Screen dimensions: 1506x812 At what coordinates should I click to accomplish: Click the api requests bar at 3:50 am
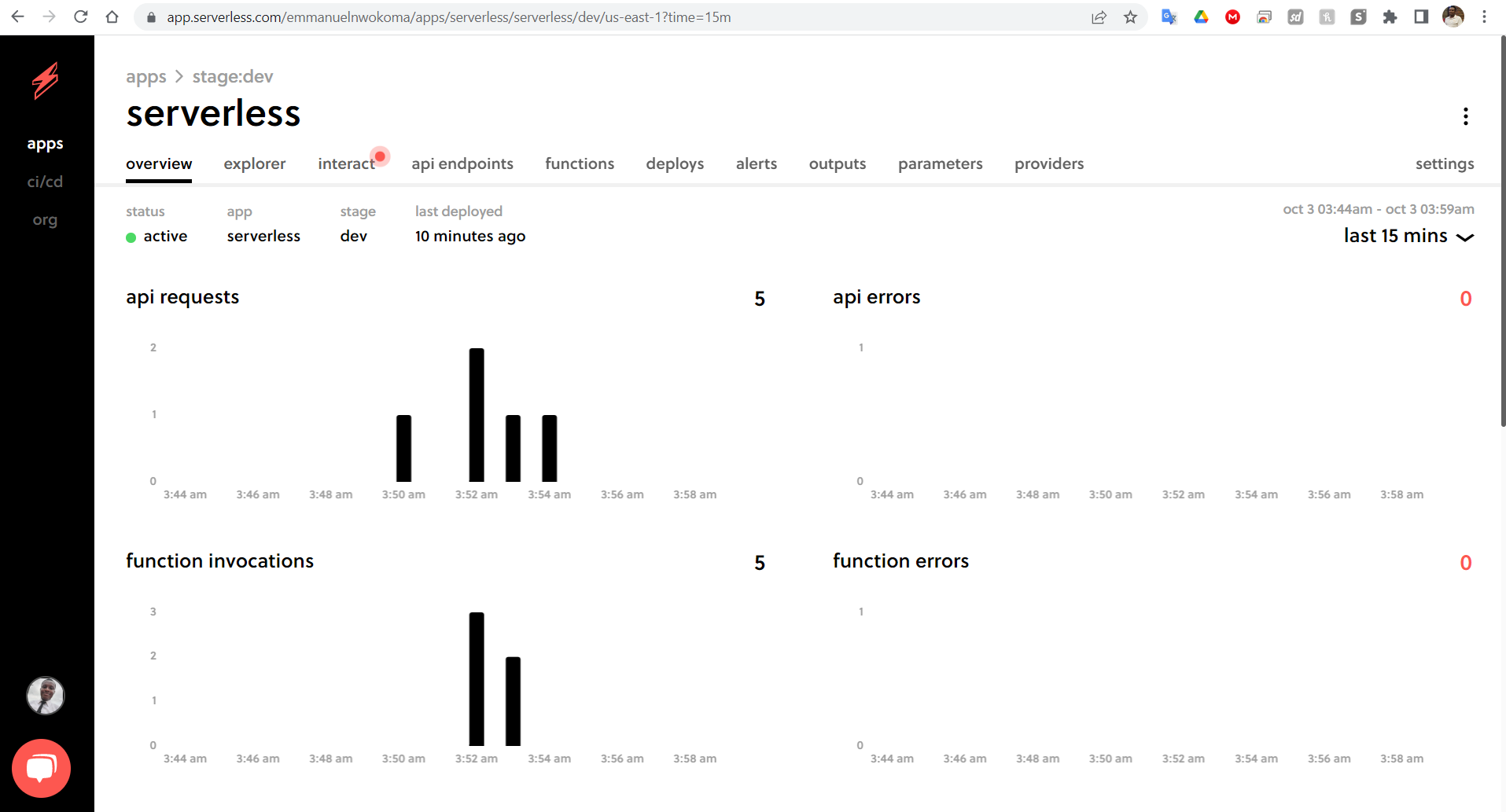point(403,448)
